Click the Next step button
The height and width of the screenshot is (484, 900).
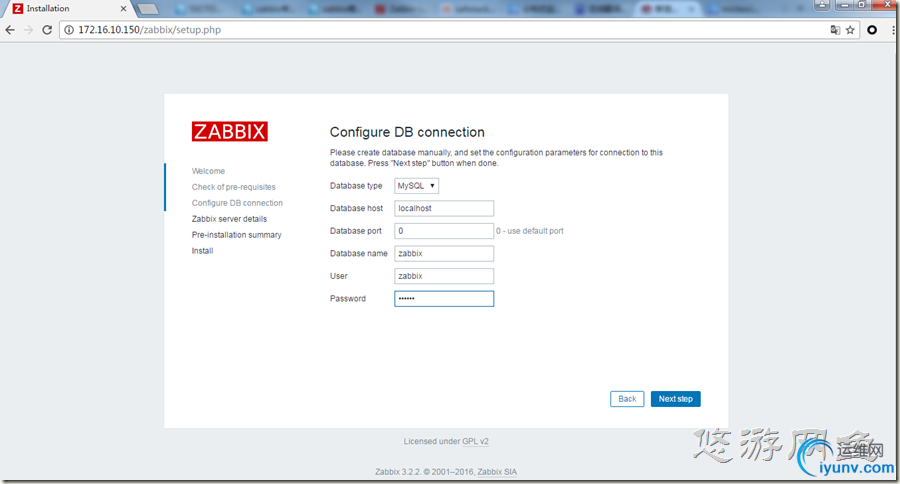click(x=676, y=399)
